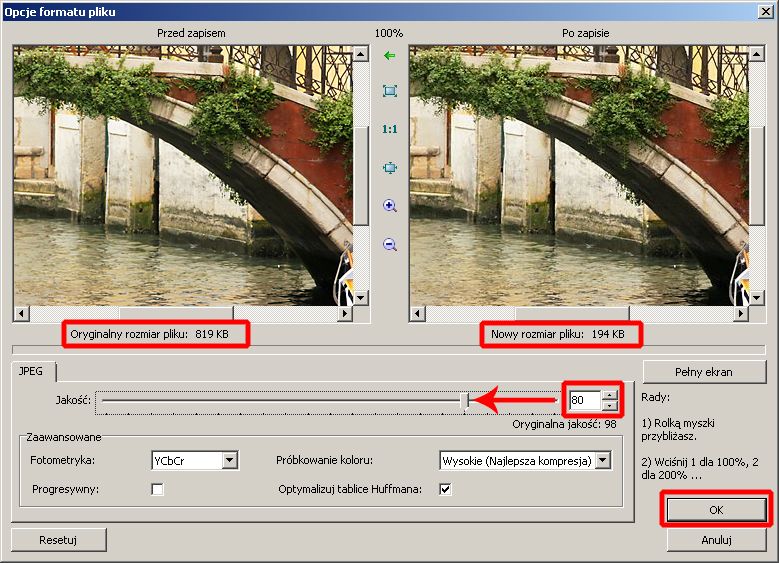This screenshot has width=779, height=563.
Task: Zoom out with the magnifier minus icon
Action: pos(389,244)
